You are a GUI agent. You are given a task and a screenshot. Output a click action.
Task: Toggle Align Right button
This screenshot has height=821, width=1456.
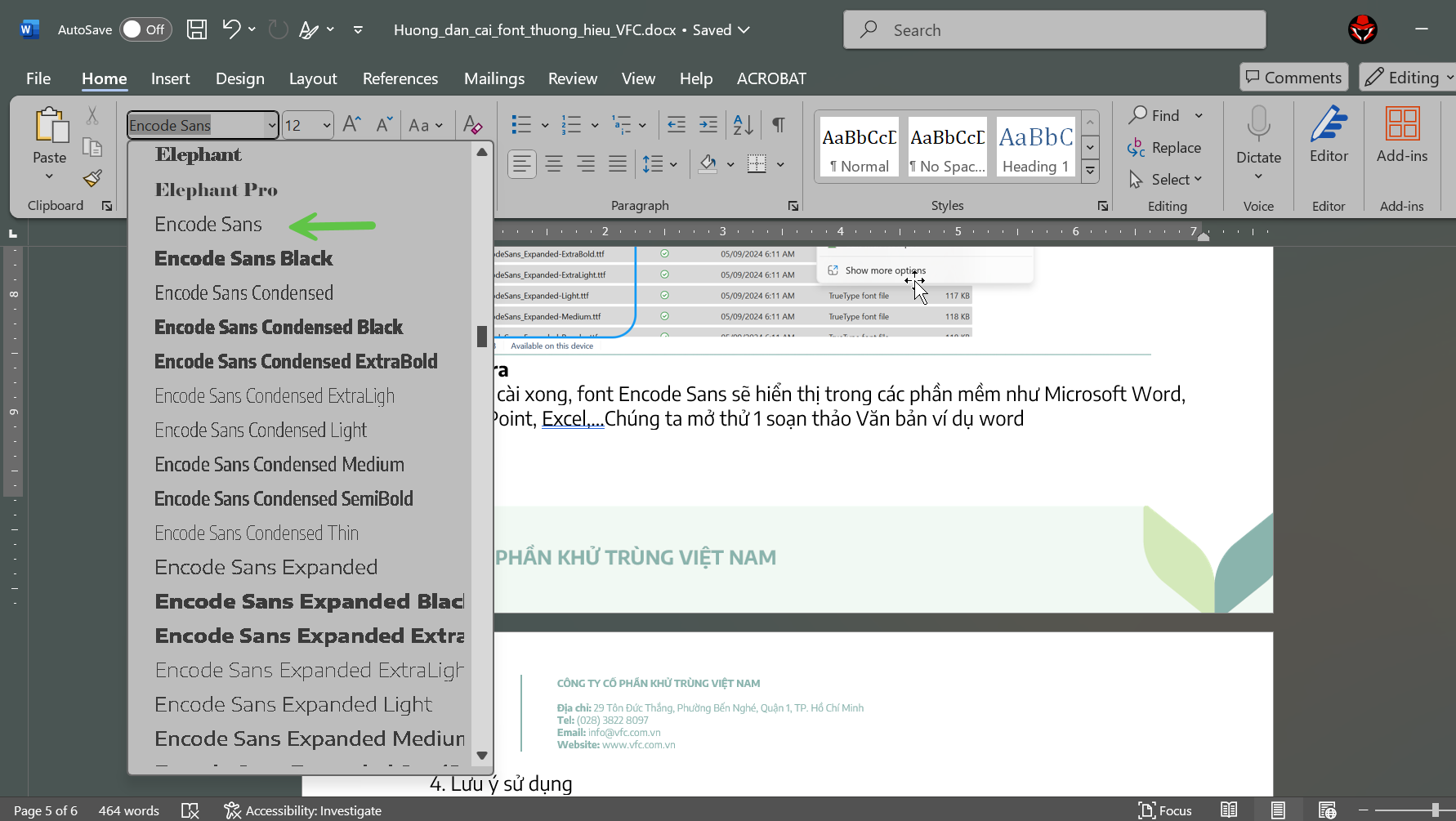coord(586,164)
